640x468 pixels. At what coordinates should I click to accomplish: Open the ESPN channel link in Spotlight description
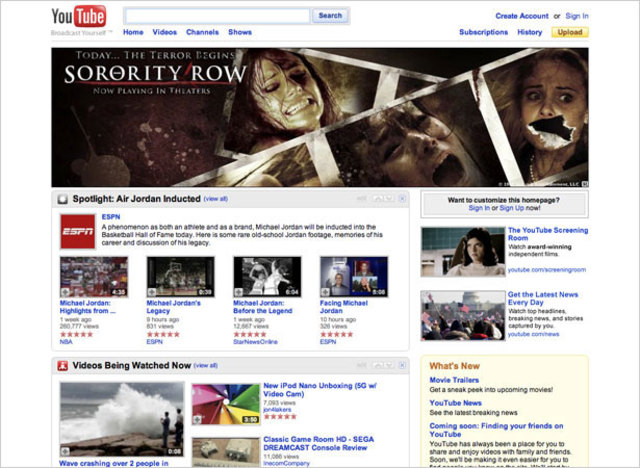click(111, 217)
